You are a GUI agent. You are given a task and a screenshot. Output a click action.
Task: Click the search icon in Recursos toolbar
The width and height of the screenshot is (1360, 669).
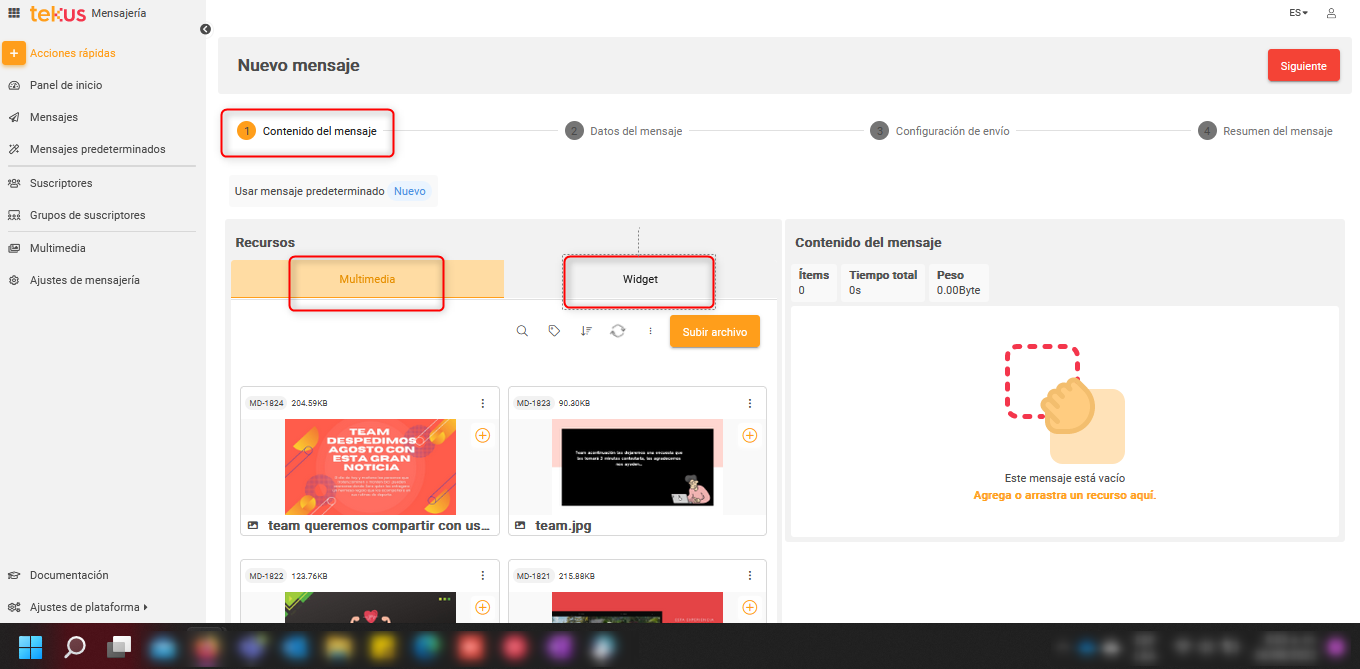pyautogui.click(x=522, y=331)
